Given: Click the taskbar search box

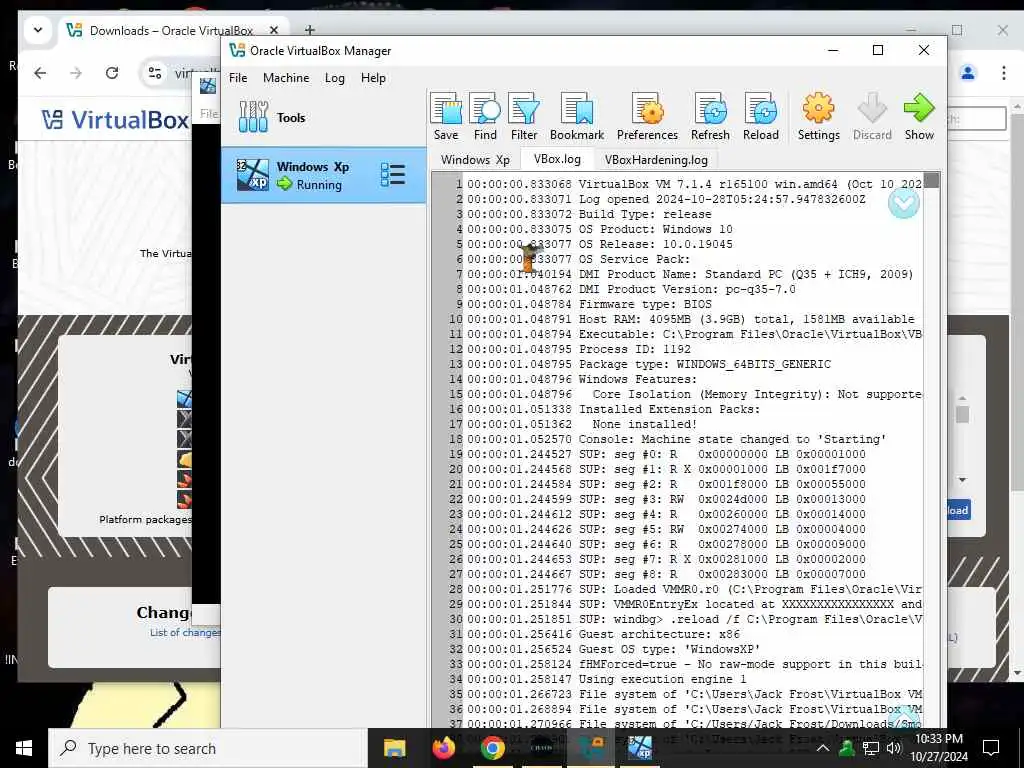Looking at the screenshot, I should pyautogui.click(x=208, y=748).
